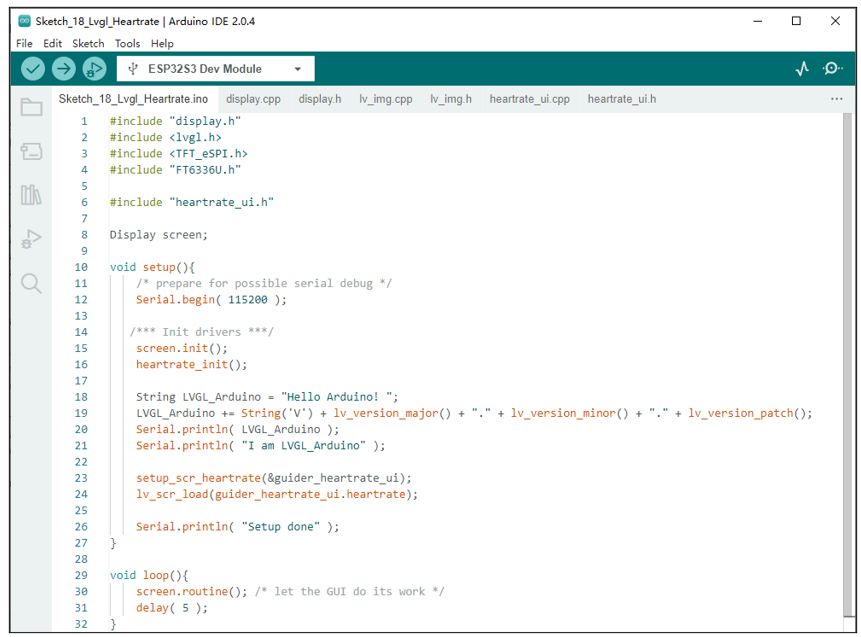The height and width of the screenshot is (637, 861).
Task: Click the "prepare for possible serial debug" comment
Action: point(264,283)
